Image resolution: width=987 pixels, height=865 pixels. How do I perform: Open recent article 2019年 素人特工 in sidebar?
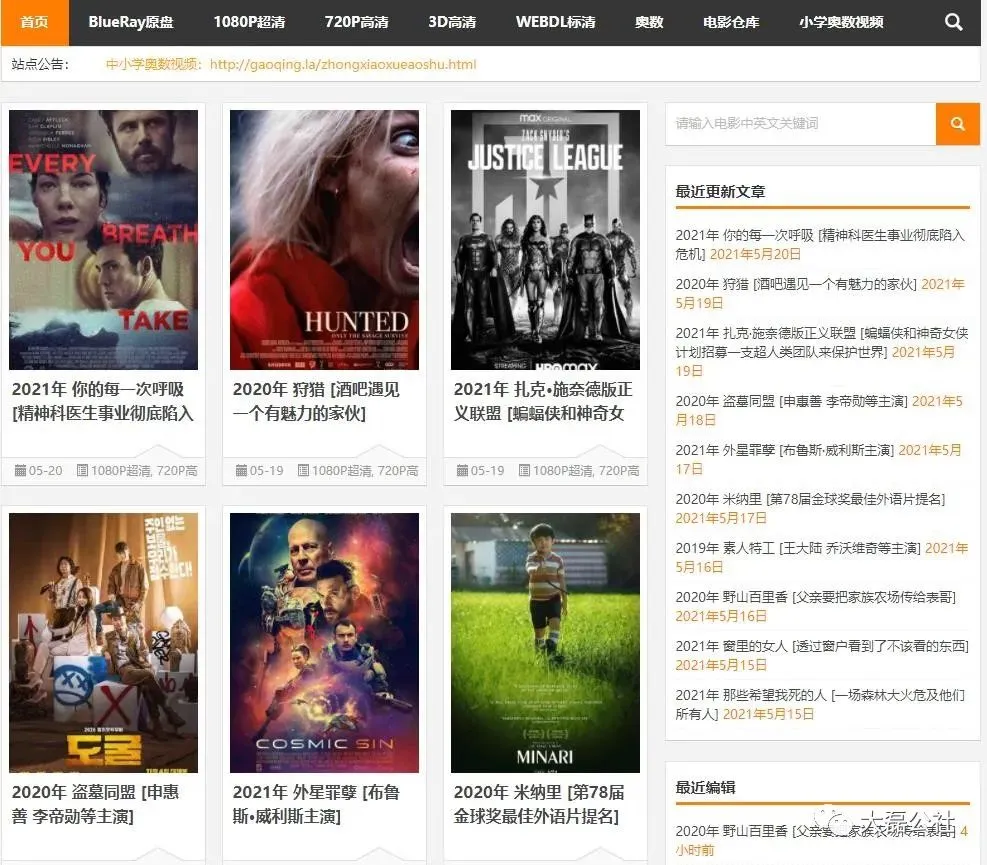(x=798, y=548)
